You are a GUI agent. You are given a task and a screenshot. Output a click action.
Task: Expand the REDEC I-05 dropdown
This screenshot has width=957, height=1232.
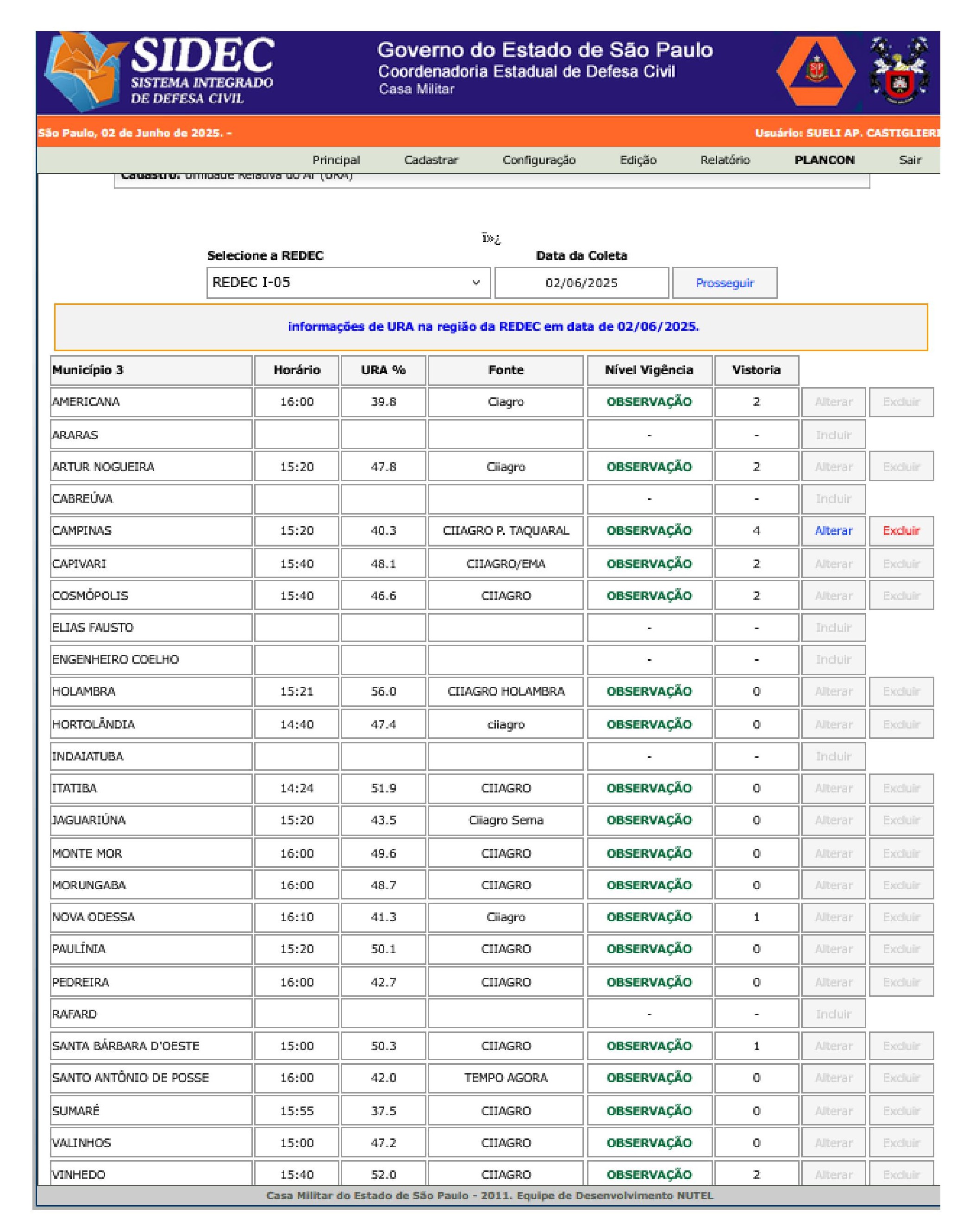click(349, 283)
